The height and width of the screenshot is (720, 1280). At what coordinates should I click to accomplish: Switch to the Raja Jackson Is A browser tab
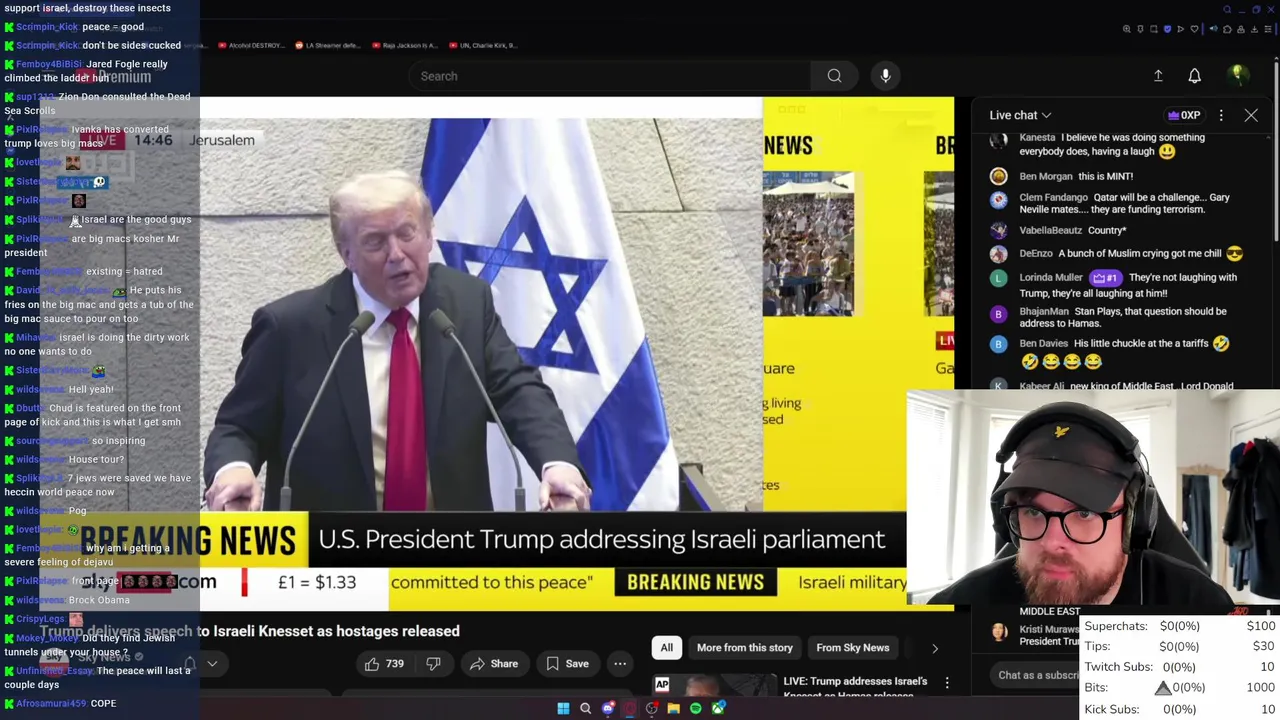pos(405,45)
